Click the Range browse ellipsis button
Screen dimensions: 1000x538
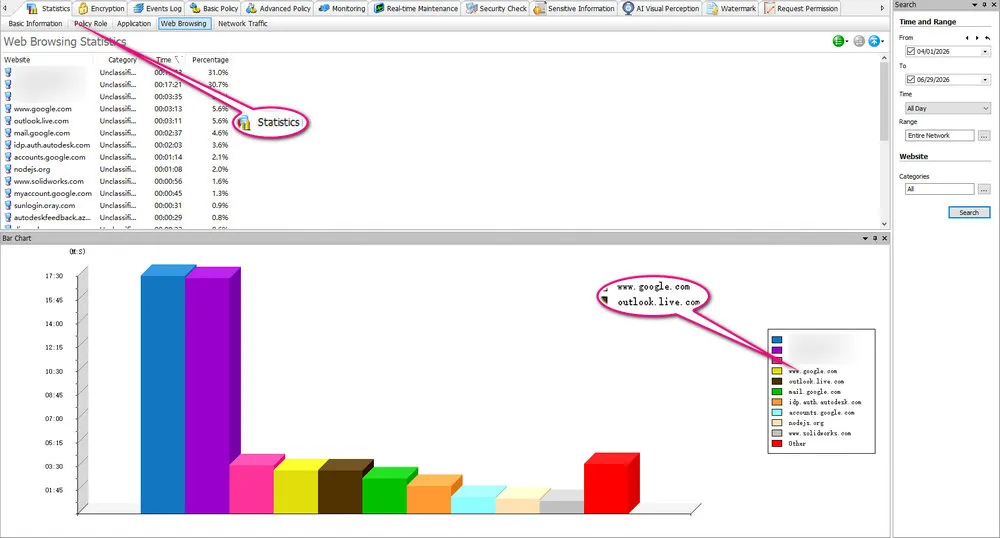tap(984, 136)
